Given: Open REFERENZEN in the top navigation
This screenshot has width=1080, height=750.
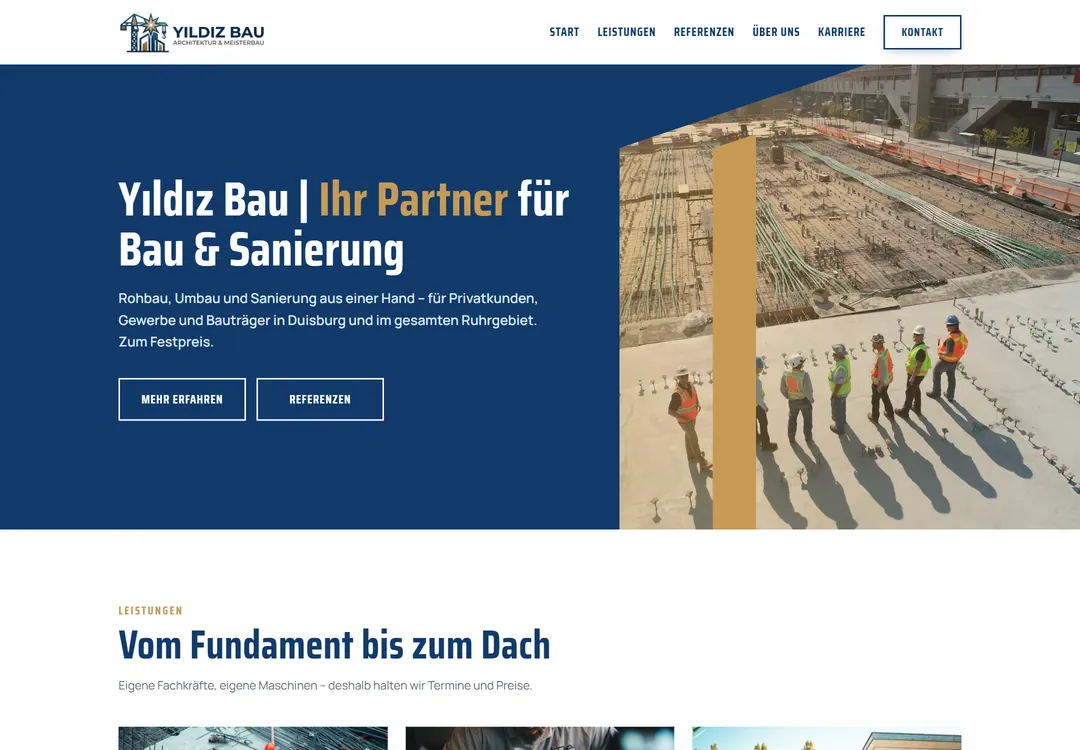Looking at the screenshot, I should (704, 32).
